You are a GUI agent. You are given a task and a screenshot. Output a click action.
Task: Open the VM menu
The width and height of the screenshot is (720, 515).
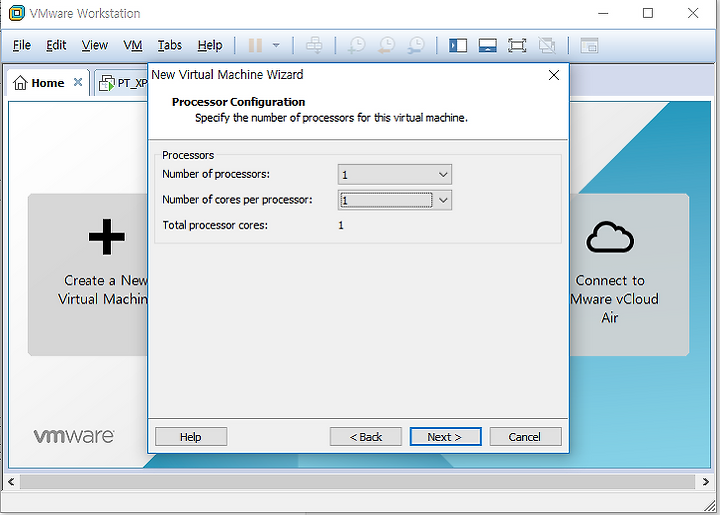(x=133, y=45)
